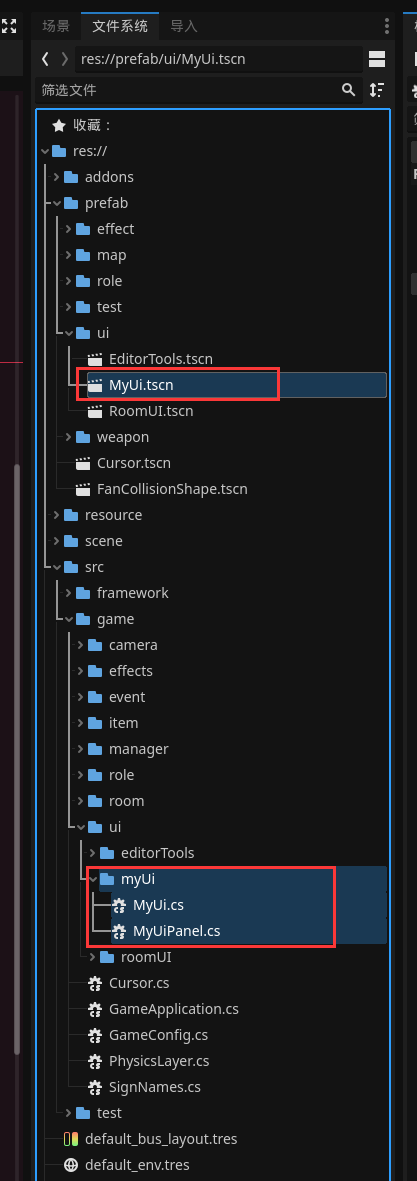This screenshot has width=417, height=1181.
Task: Open the file sort options icon
Action: [x=377, y=90]
